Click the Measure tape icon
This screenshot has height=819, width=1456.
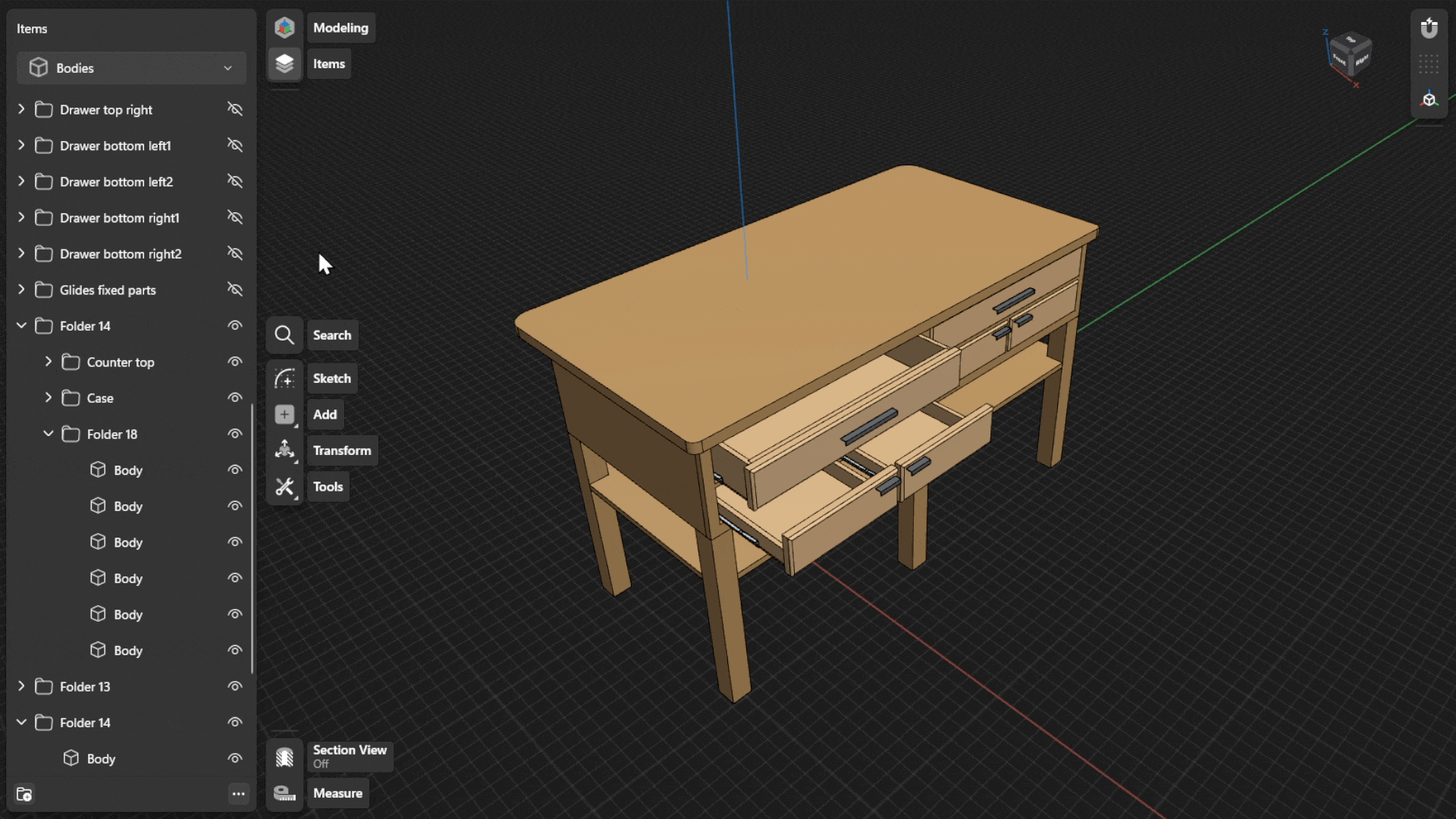[x=284, y=793]
